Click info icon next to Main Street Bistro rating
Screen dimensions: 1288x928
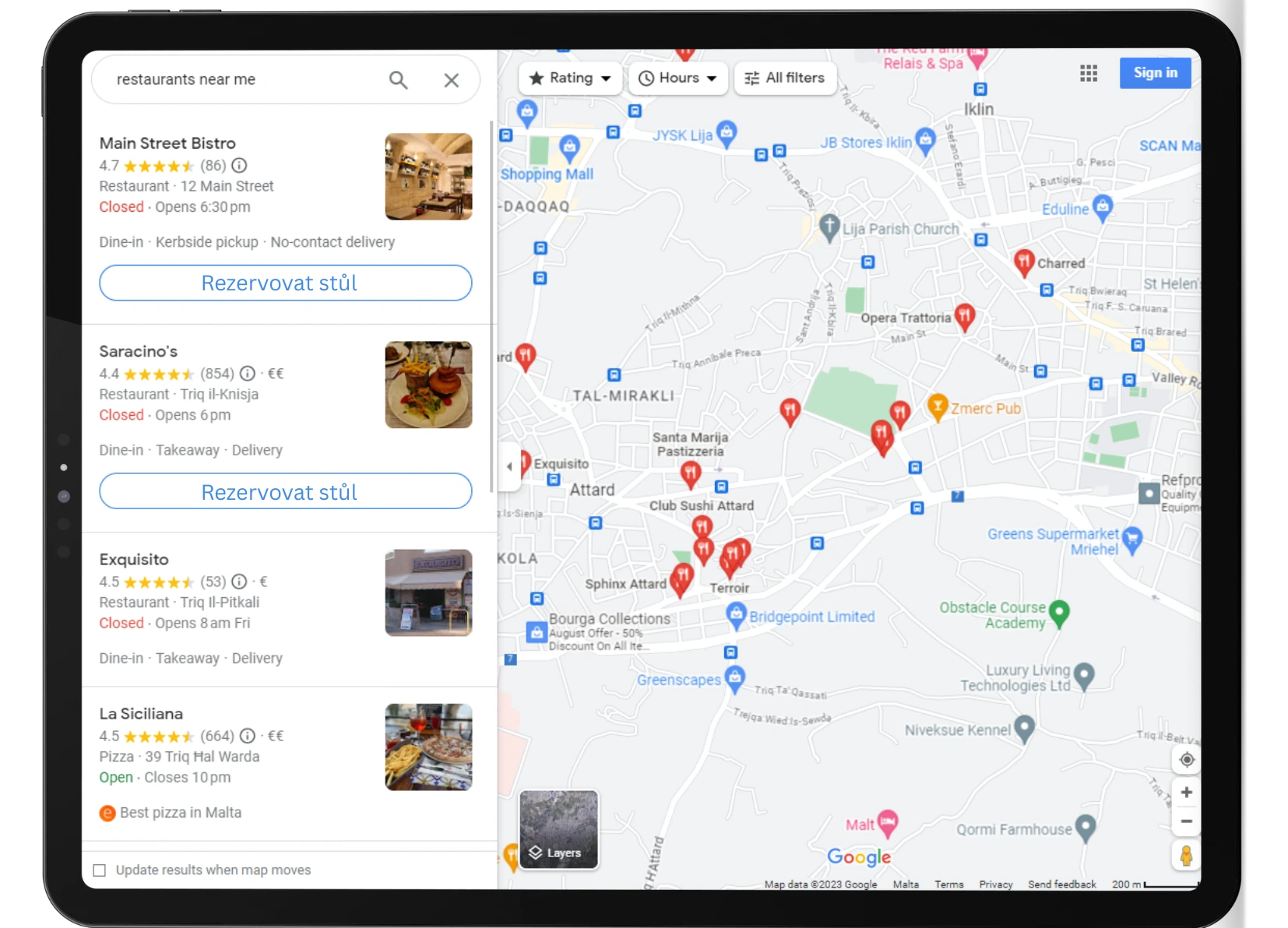(240, 165)
